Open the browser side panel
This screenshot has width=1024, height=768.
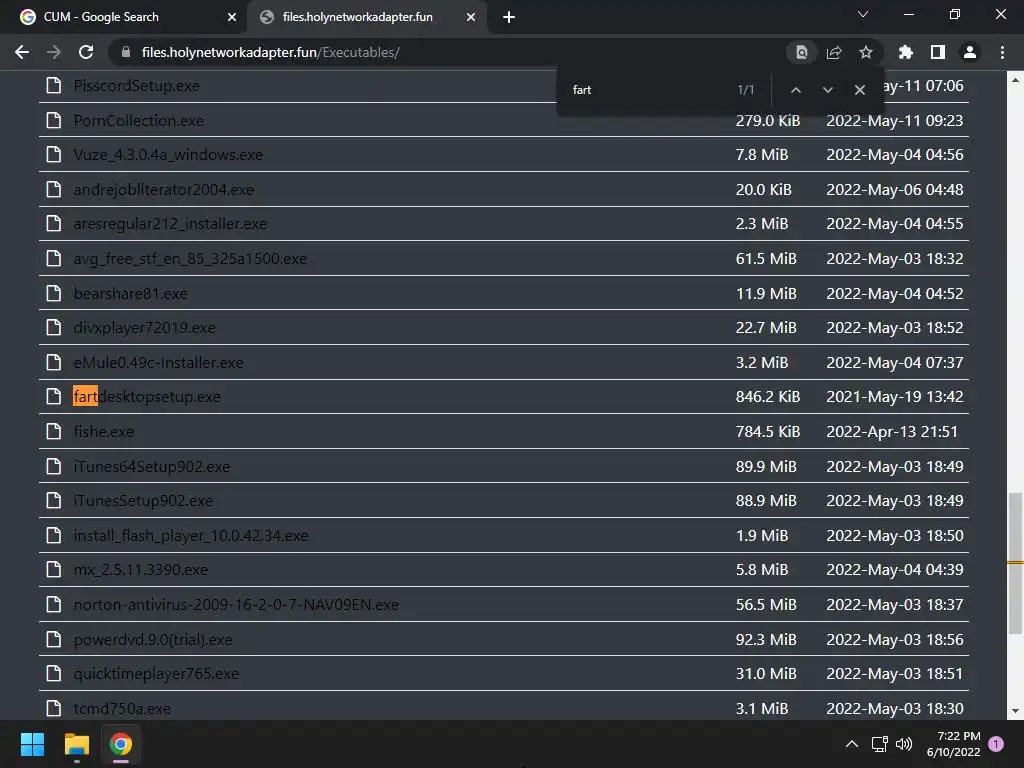[x=938, y=52]
